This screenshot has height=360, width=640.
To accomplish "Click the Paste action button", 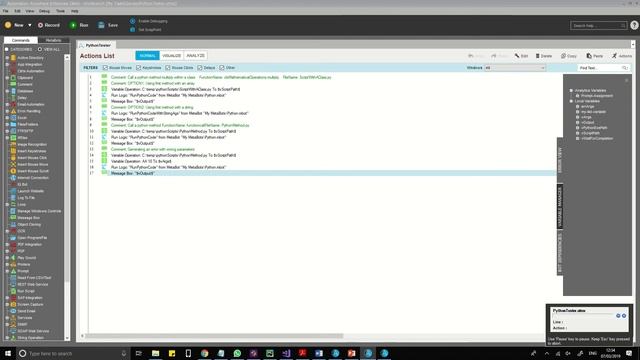I will 595,56.
